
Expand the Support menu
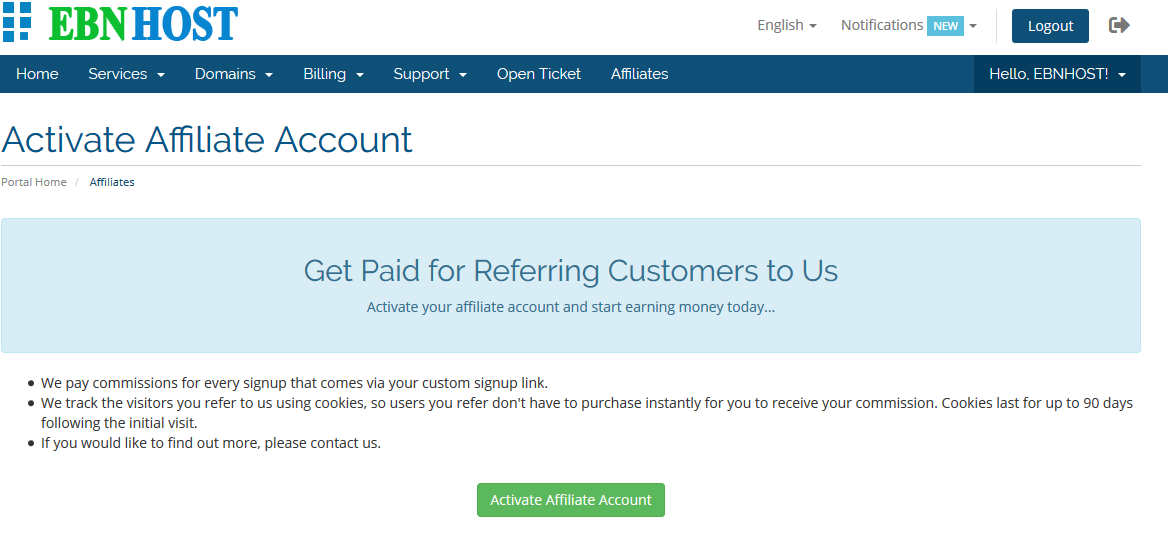coord(430,74)
